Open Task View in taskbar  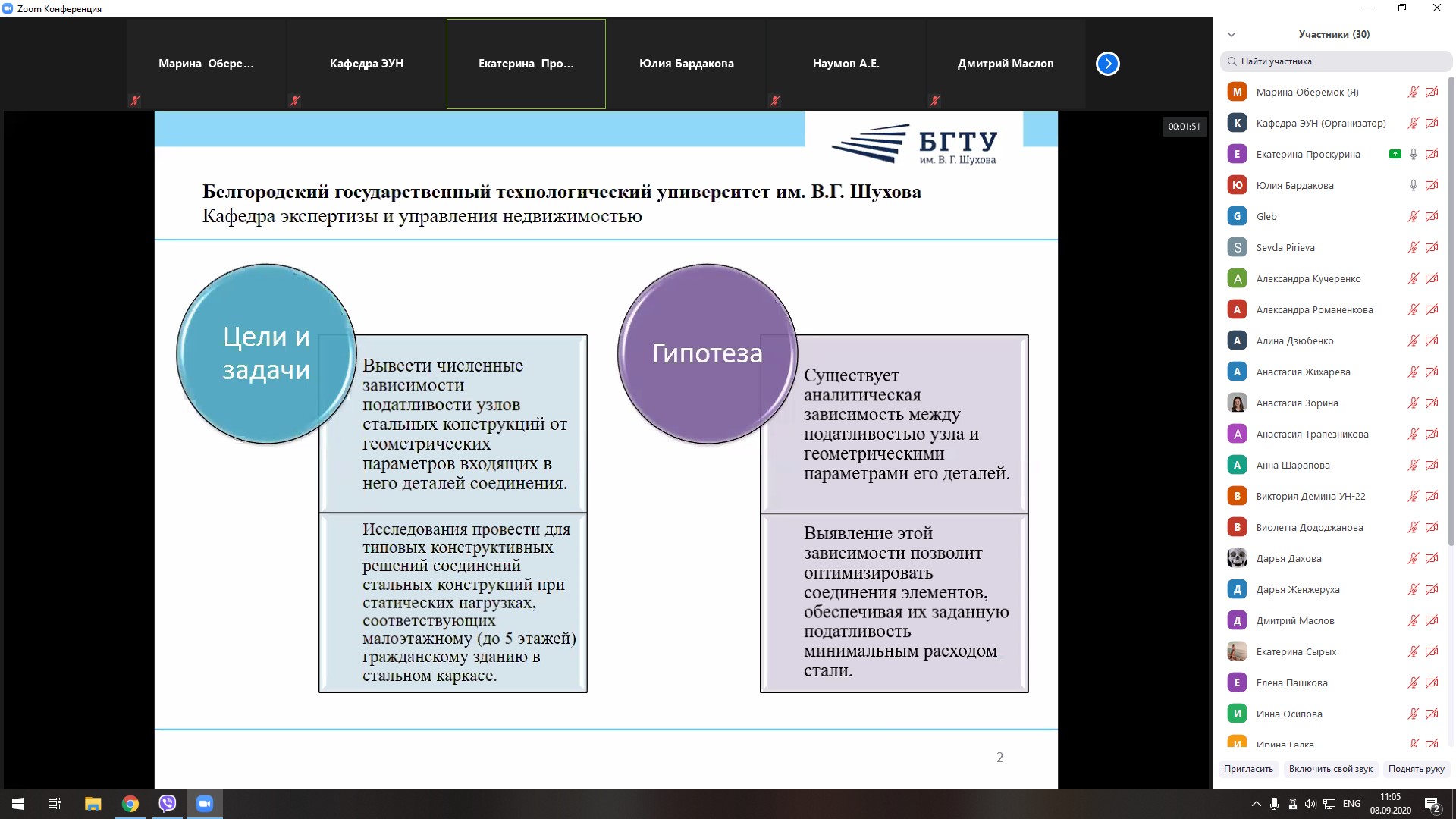point(55,804)
